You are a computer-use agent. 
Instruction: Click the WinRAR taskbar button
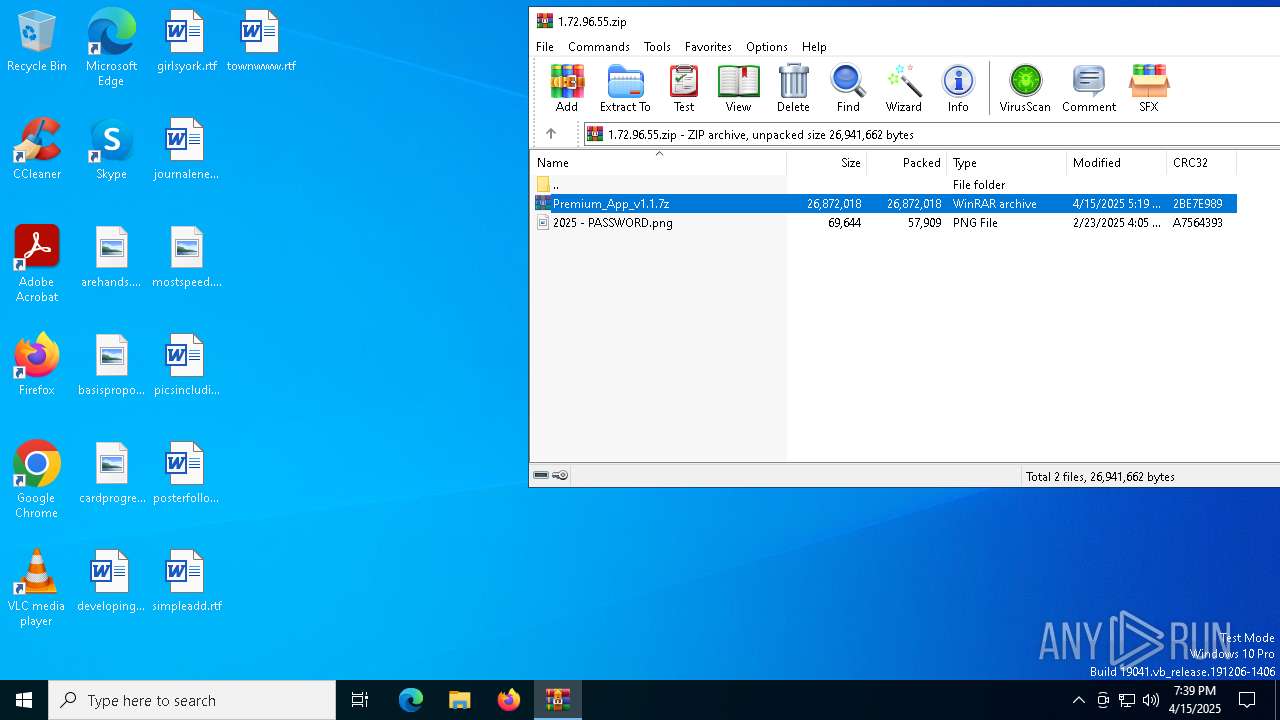click(558, 700)
